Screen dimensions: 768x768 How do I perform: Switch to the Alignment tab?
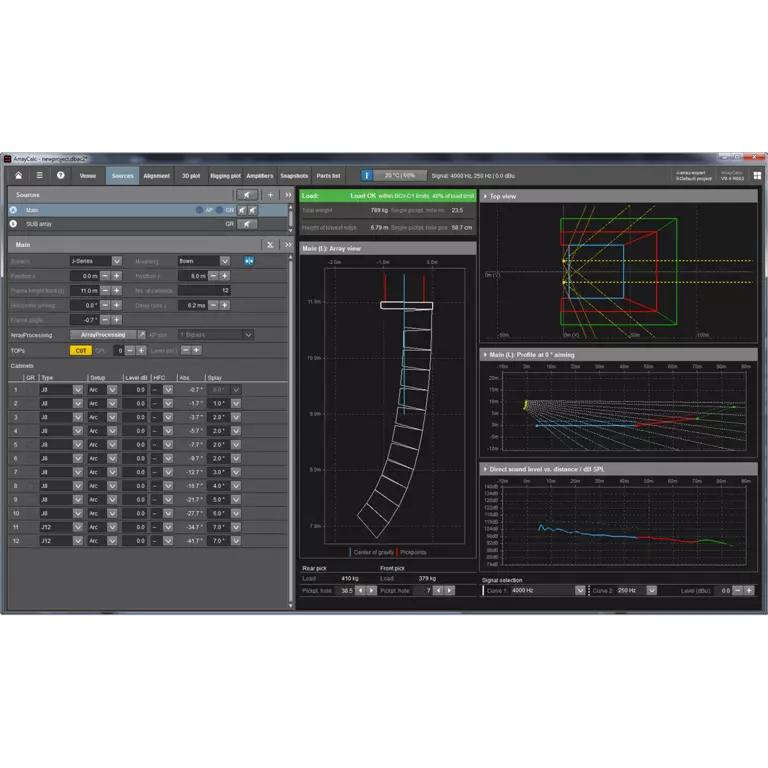click(x=157, y=175)
